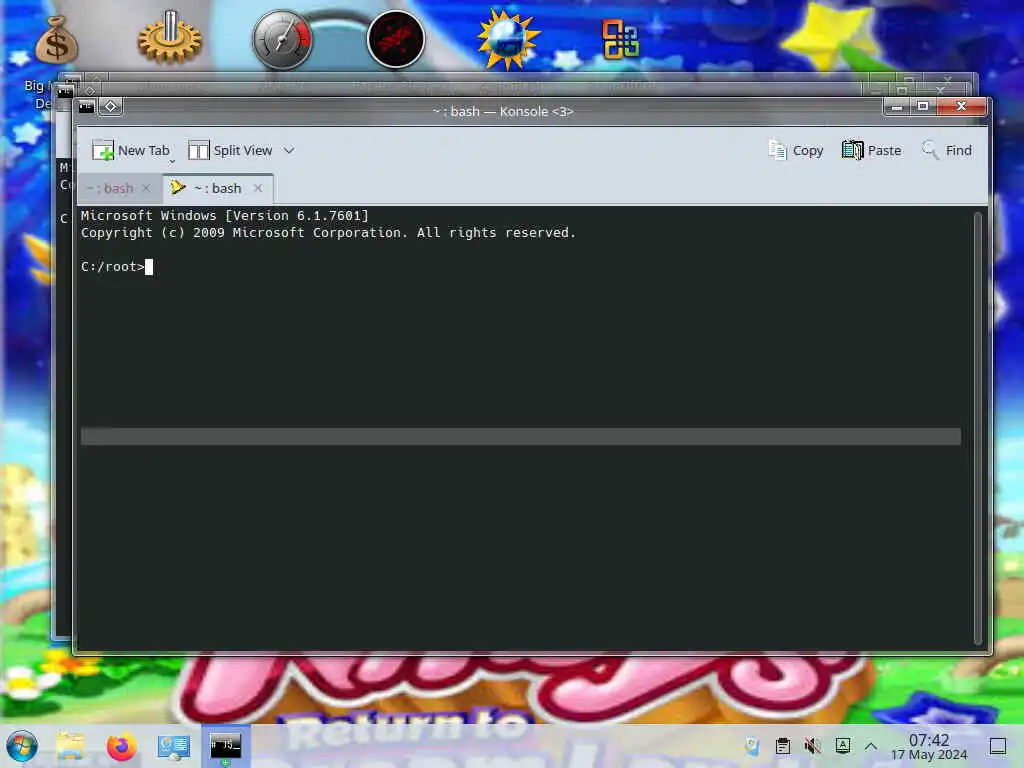Open the keyboard layout 'A' tray icon
This screenshot has height=768, width=1024.
pyautogui.click(x=842, y=746)
